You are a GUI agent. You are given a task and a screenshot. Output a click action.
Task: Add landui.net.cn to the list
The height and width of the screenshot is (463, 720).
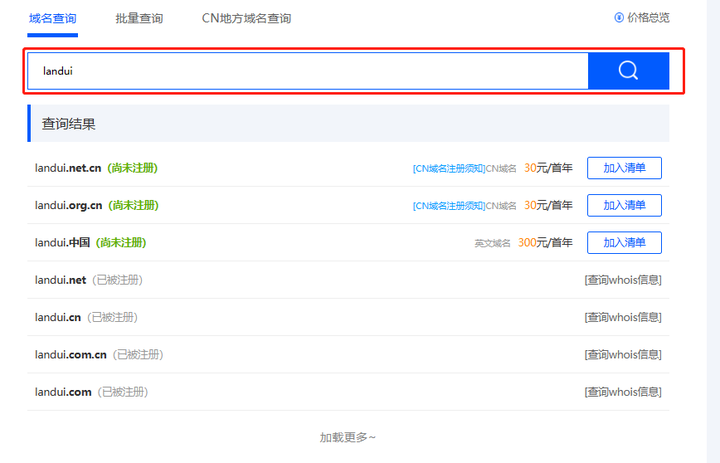tap(624, 168)
